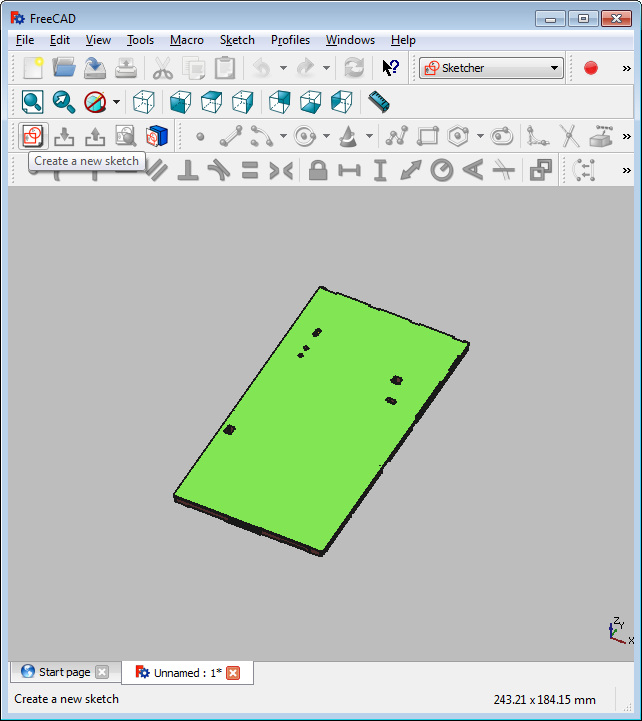Select the External geometry tool
This screenshot has width=642, height=721.
tap(601, 136)
